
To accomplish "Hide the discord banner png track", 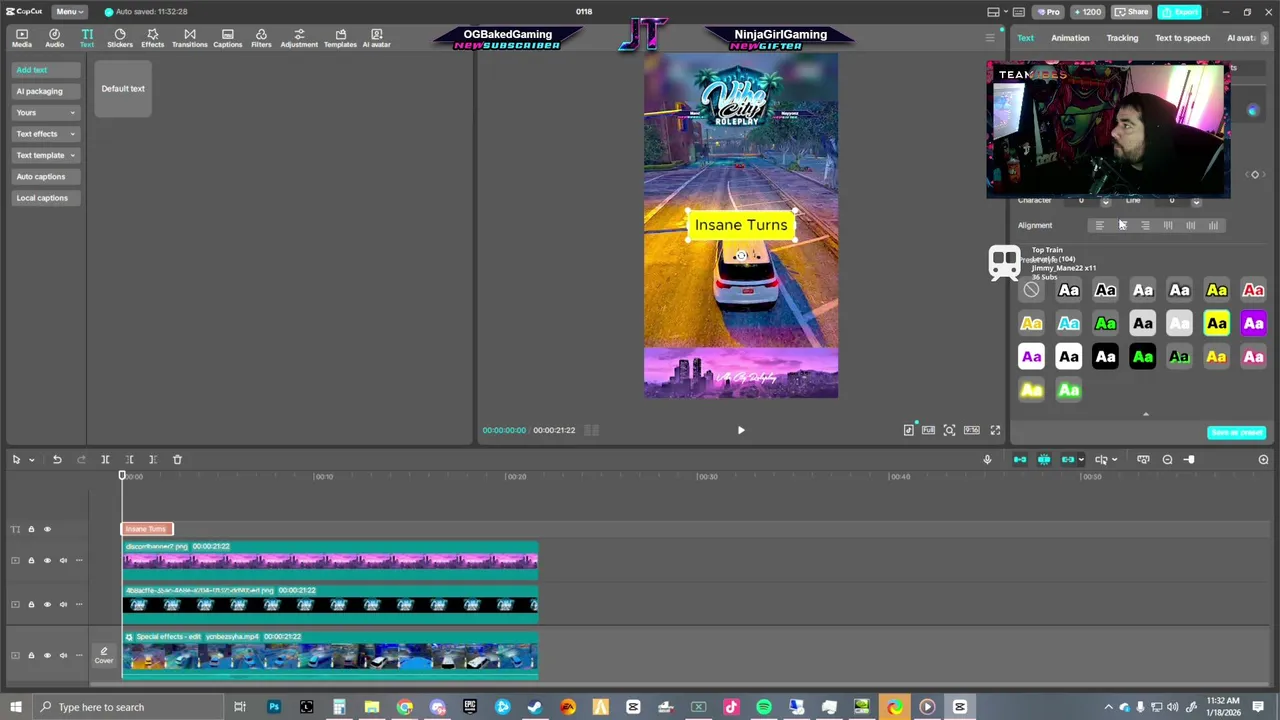I will (47, 560).
